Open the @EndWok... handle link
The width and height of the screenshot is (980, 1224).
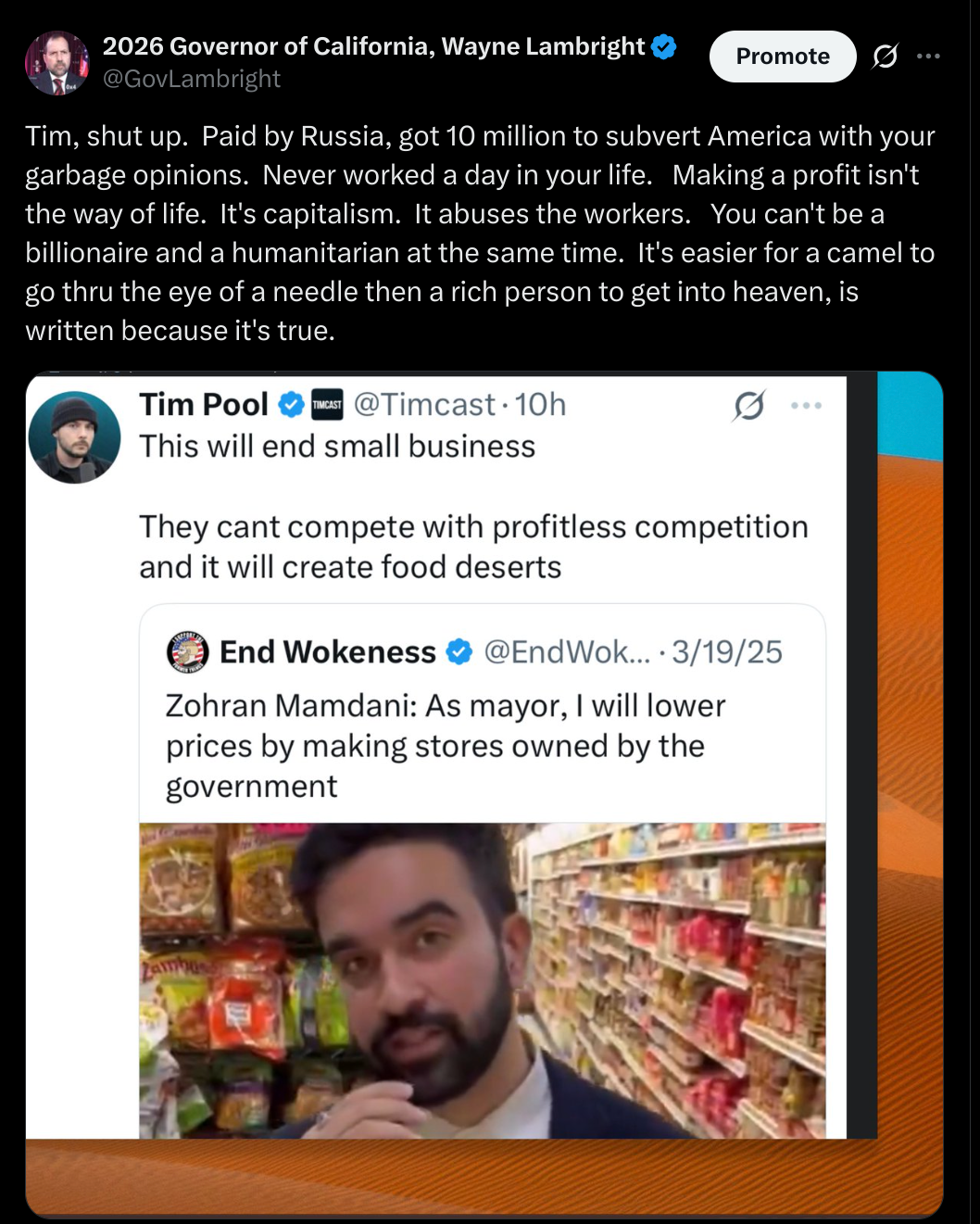[x=567, y=652]
